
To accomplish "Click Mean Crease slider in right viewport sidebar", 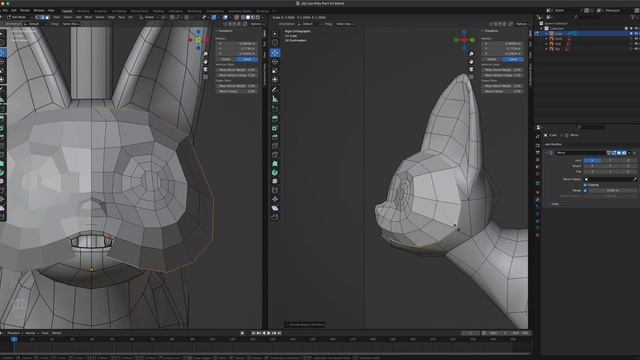I will click(x=502, y=91).
